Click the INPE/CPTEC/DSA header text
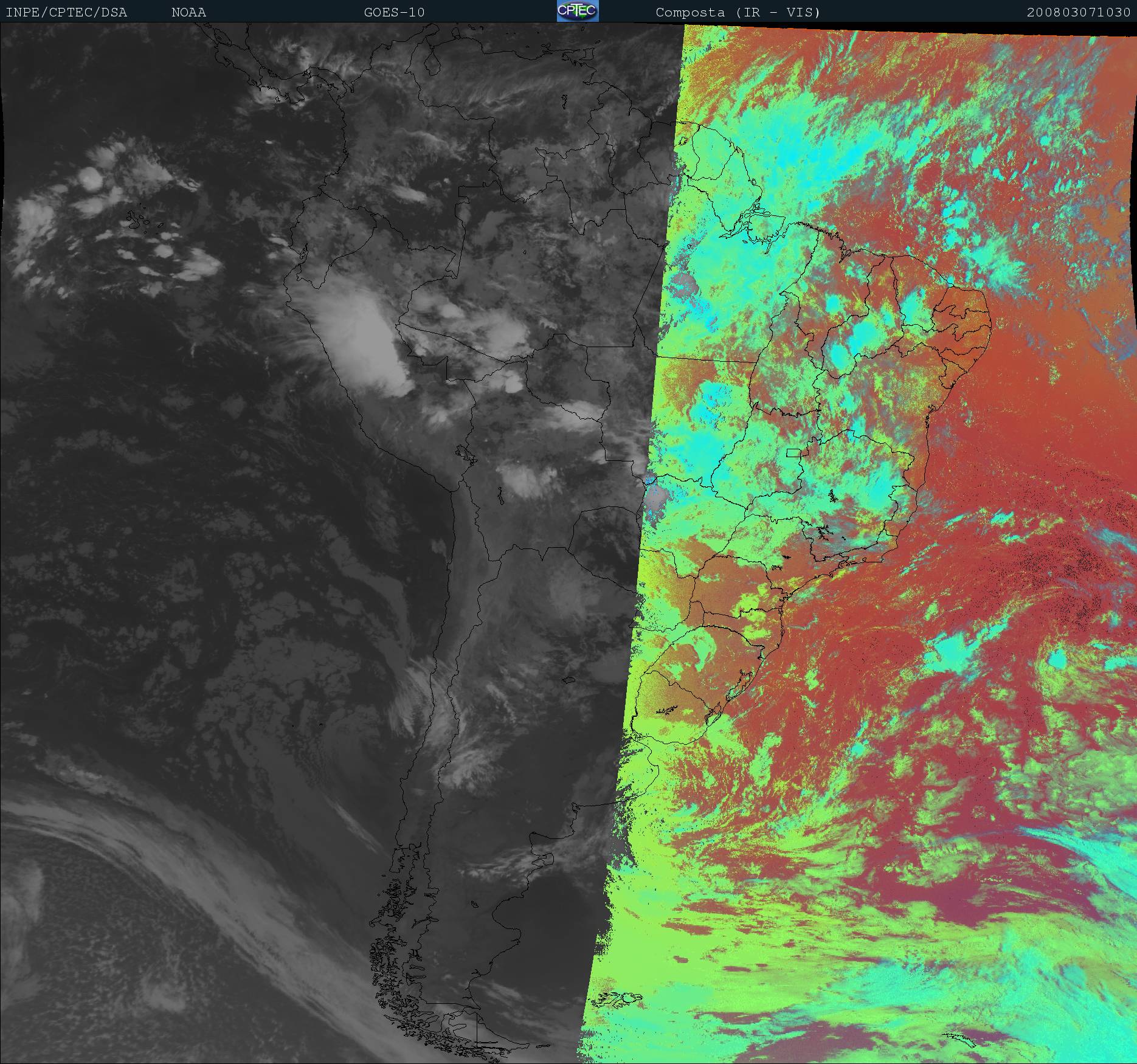The width and height of the screenshot is (1137, 1064). tap(66, 12)
